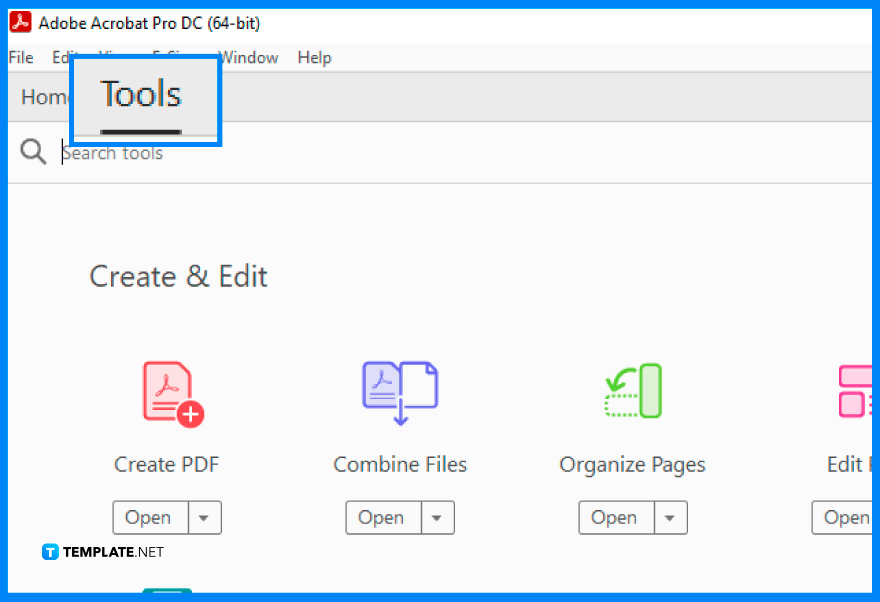Open the Window menu
Screen dimensions: 880x602
point(249,57)
